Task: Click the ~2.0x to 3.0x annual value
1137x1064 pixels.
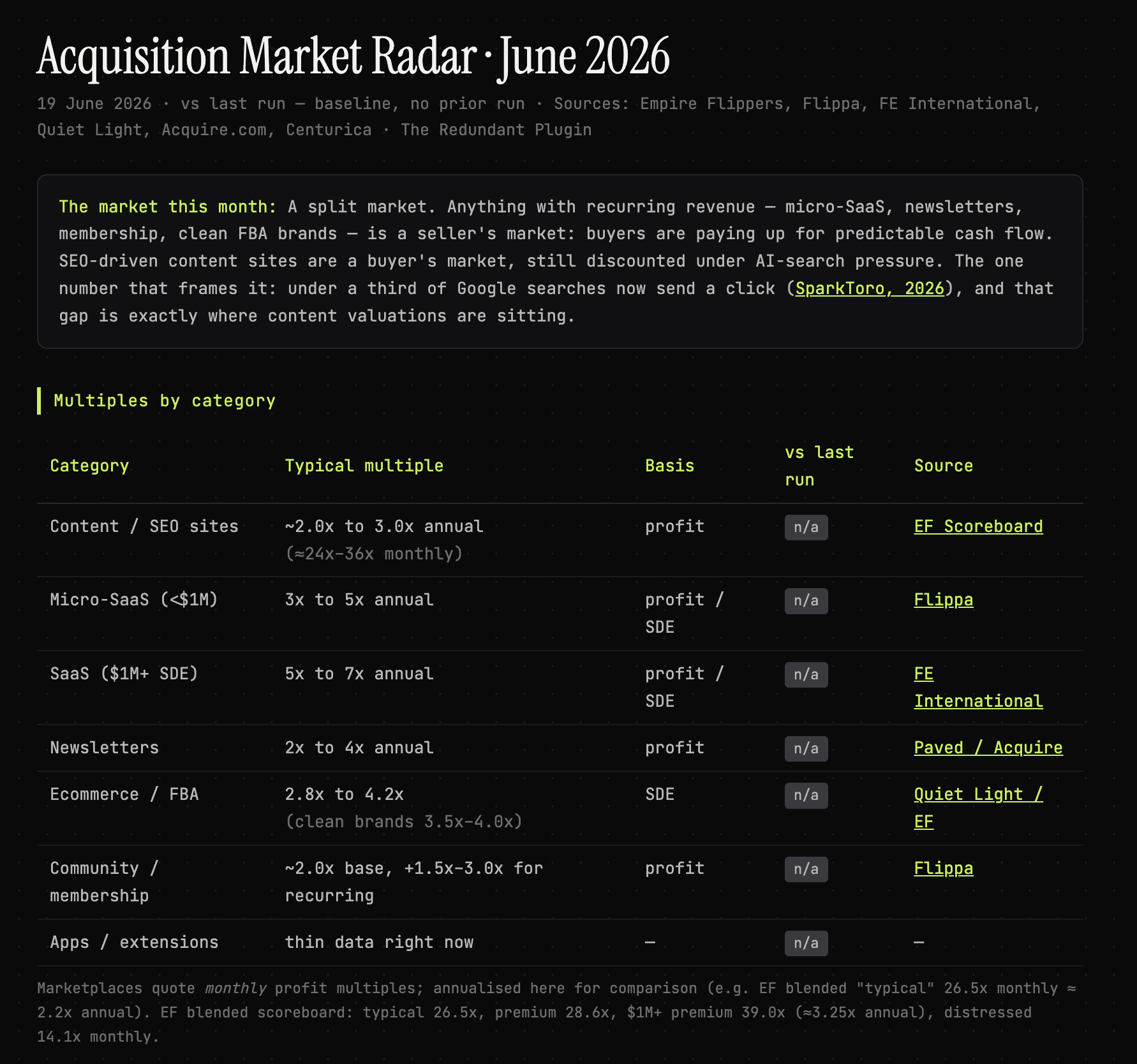Action: [384, 526]
